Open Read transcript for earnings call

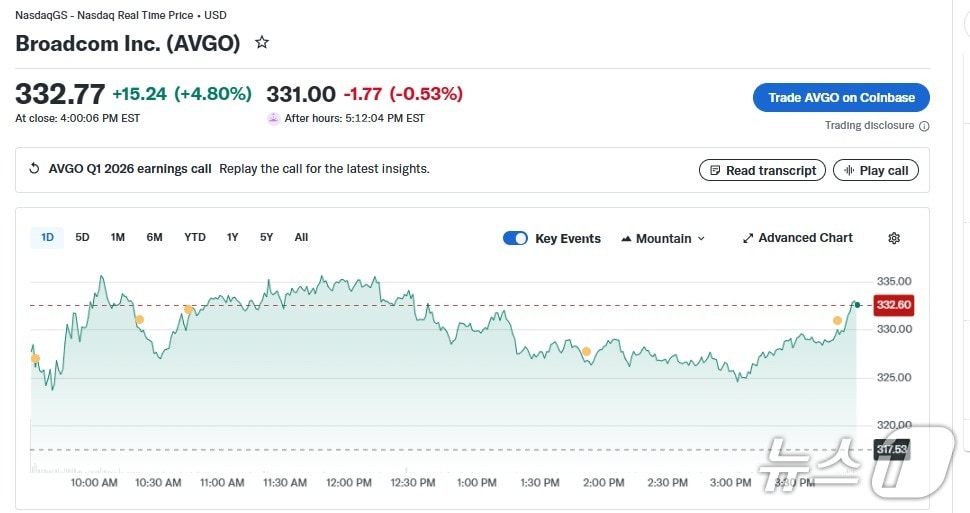click(762, 170)
